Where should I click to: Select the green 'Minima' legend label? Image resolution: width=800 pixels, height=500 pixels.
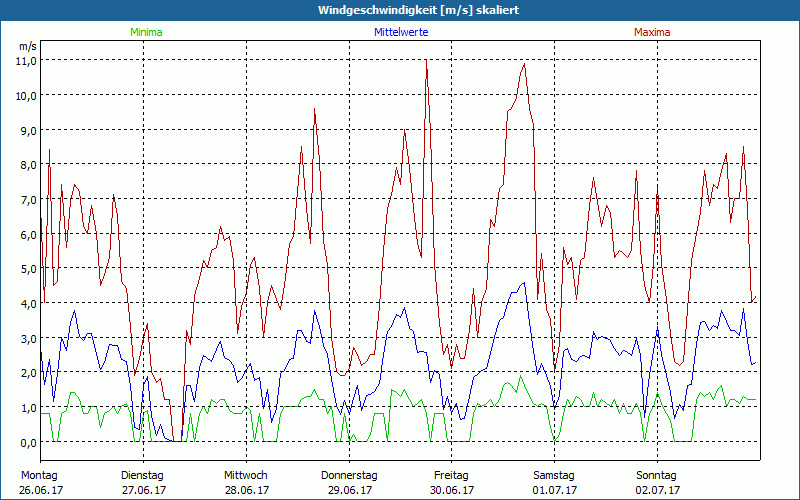146,32
